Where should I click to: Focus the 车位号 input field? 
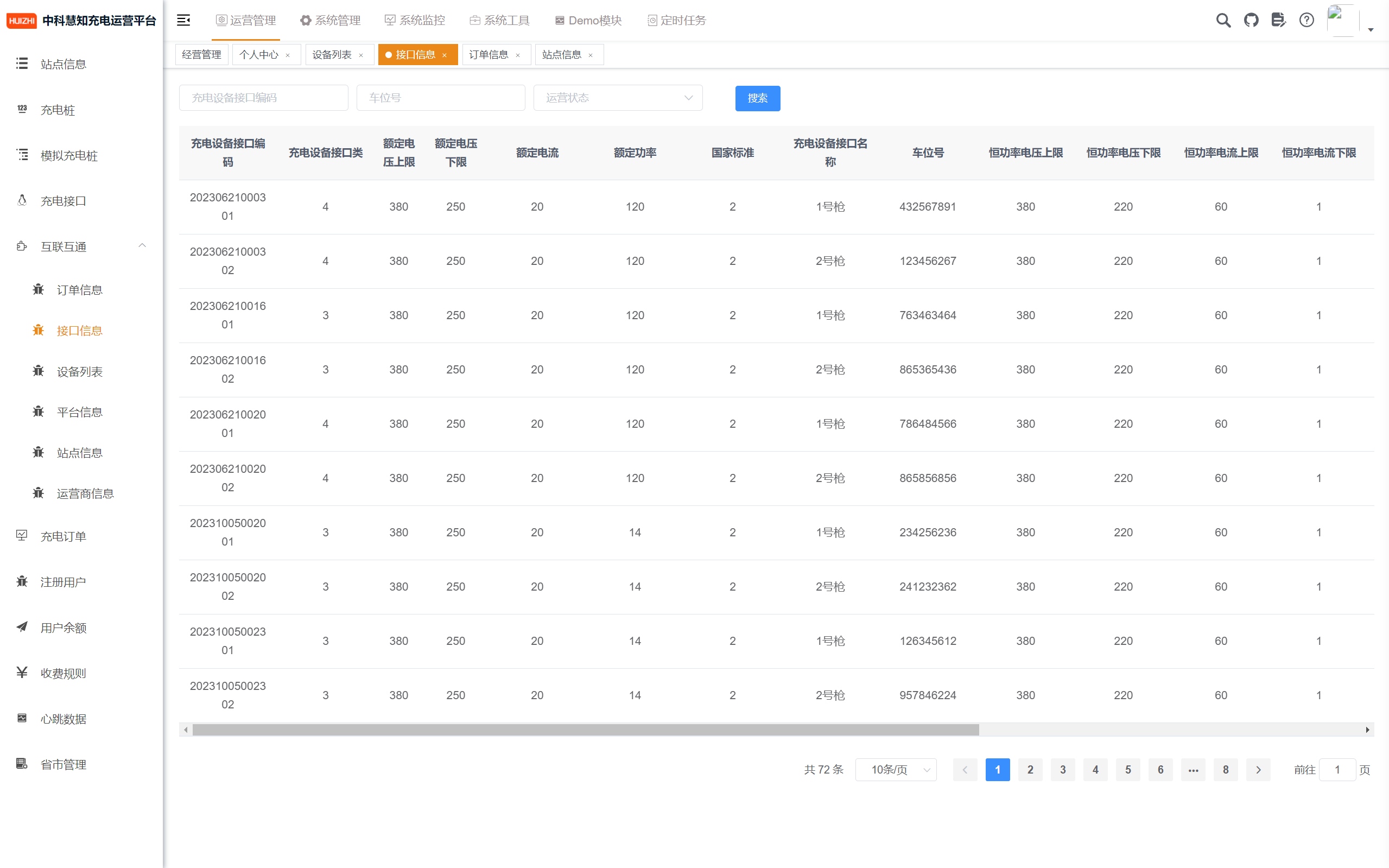(441, 98)
